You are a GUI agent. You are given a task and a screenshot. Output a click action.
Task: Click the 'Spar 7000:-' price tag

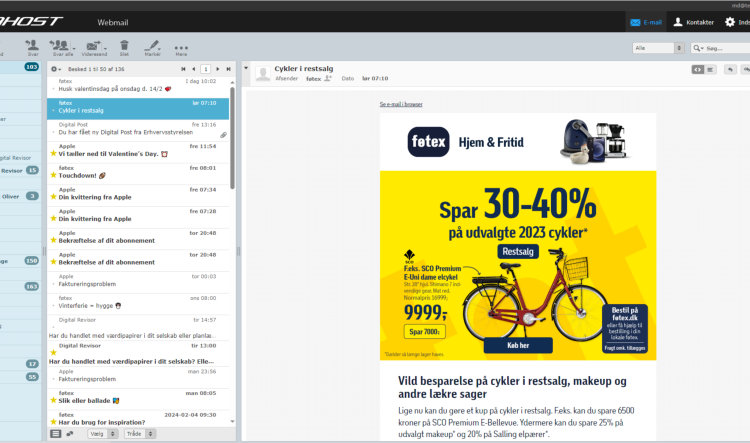[424, 332]
